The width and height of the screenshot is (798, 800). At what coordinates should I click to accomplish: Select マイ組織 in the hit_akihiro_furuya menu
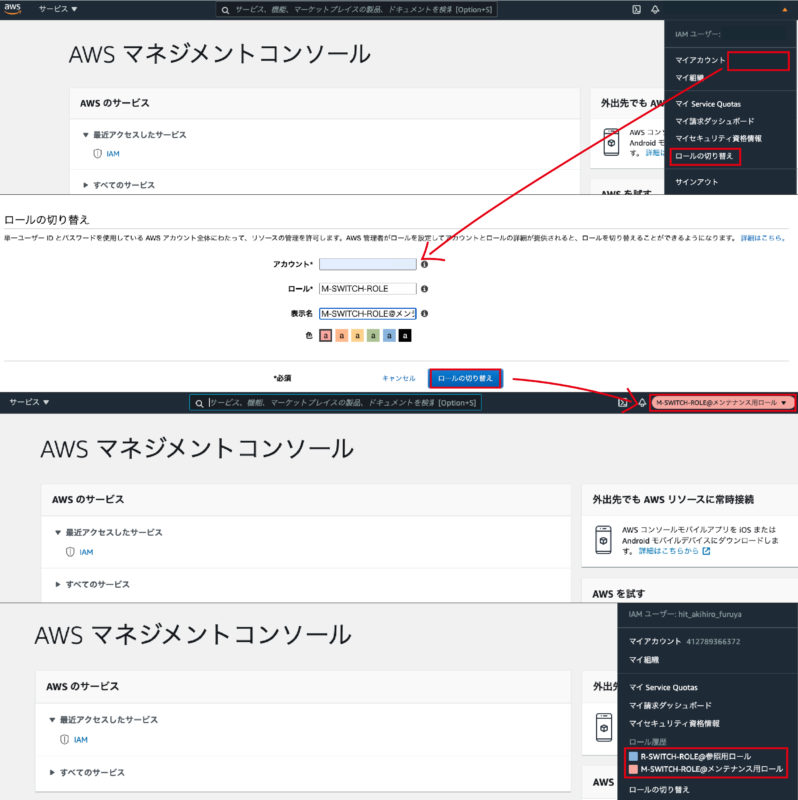(643, 660)
